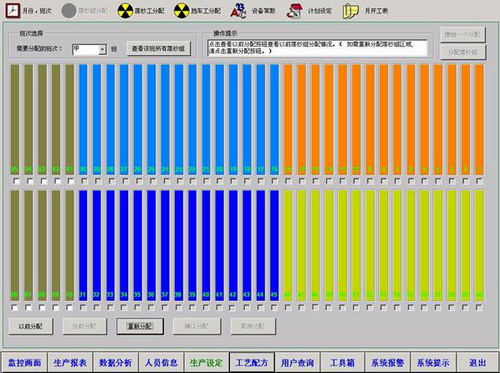The height and width of the screenshot is (373, 500).
Task: Click the 查看该班所有落纱组 button
Action: (158, 49)
